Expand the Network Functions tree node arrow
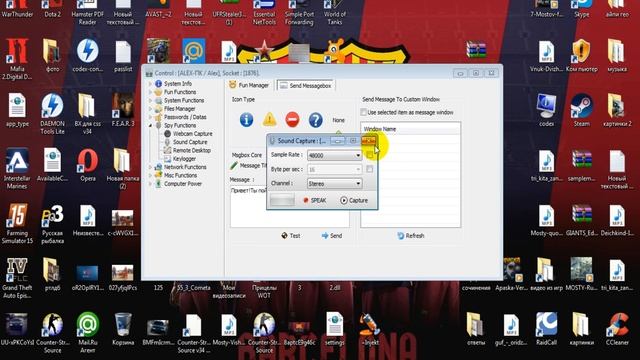This screenshot has width=640, height=360. point(151,167)
